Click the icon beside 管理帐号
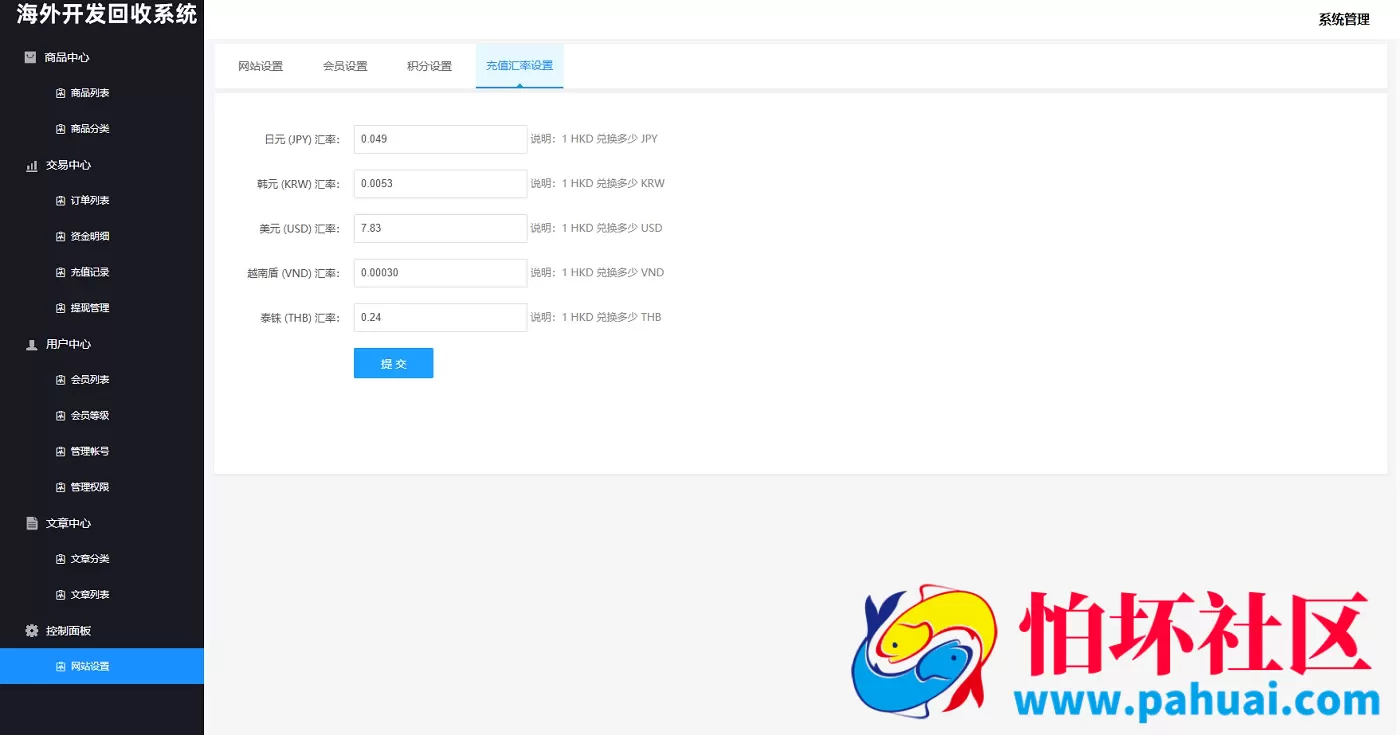This screenshot has width=1400, height=735. [x=60, y=452]
